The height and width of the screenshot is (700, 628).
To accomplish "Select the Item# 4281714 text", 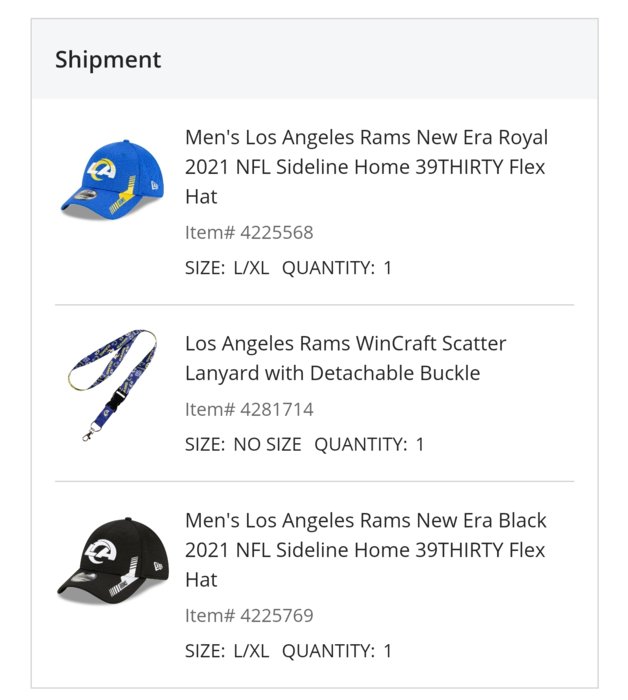I will (x=249, y=409).
